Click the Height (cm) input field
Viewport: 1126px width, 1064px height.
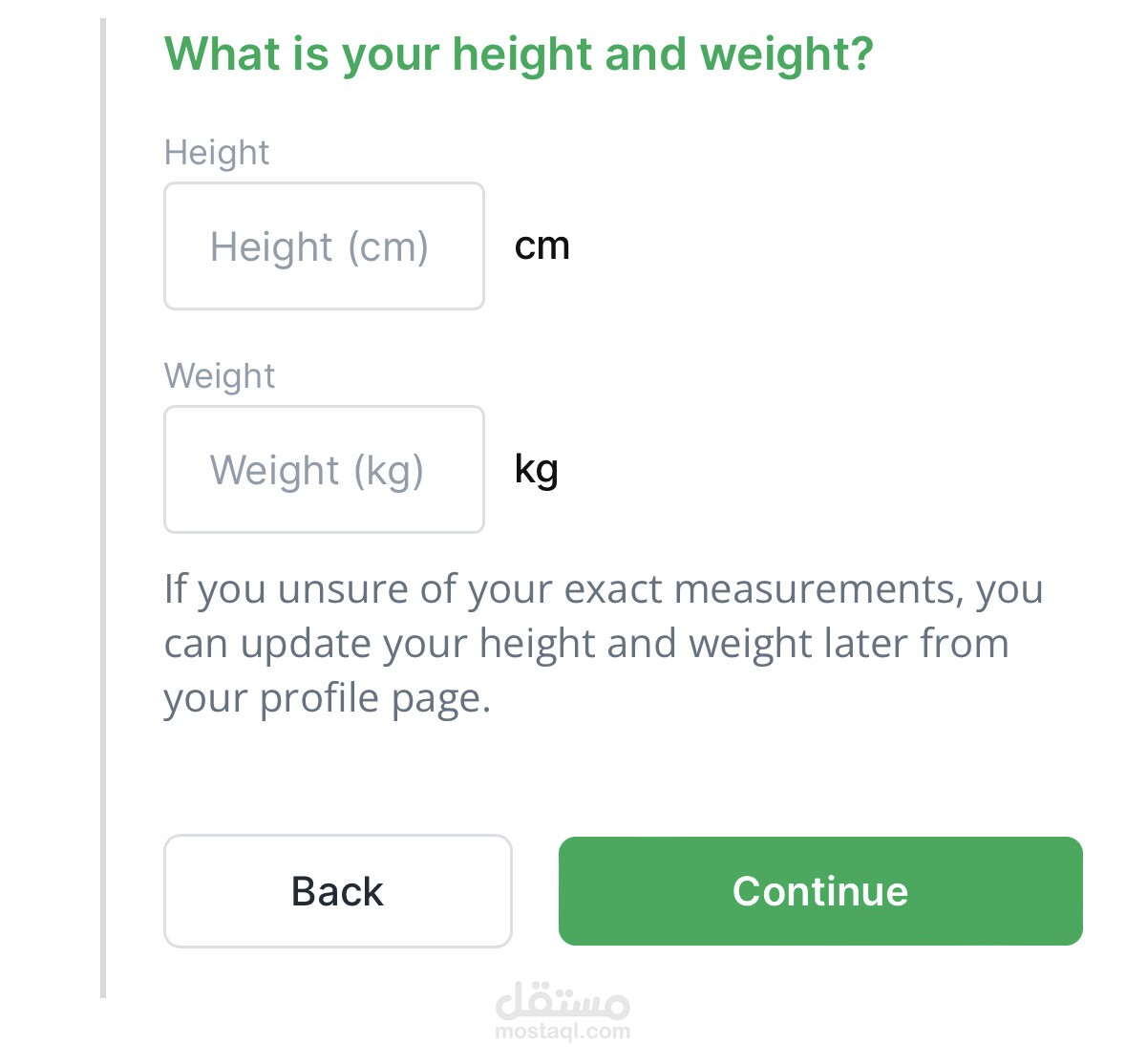point(324,246)
